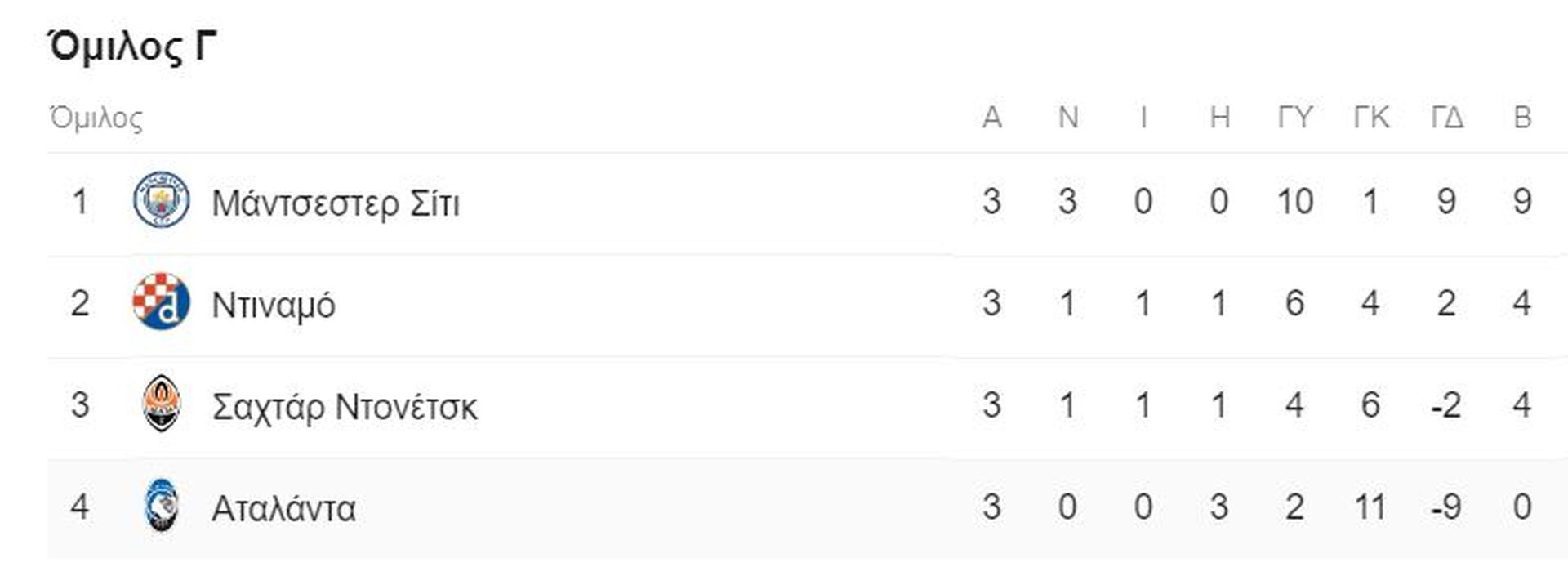Open the Ντιναμό team link
Image resolution: width=1568 pixels, height=585 pixels.
(x=274, y=305)
